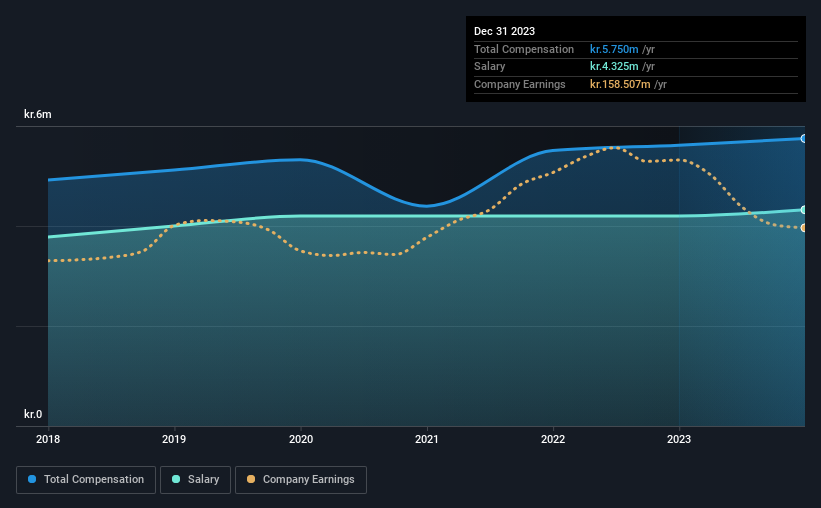821x508 pixels.
Task: Select the blue Total Compensation end marker
Action: (803, 139)
